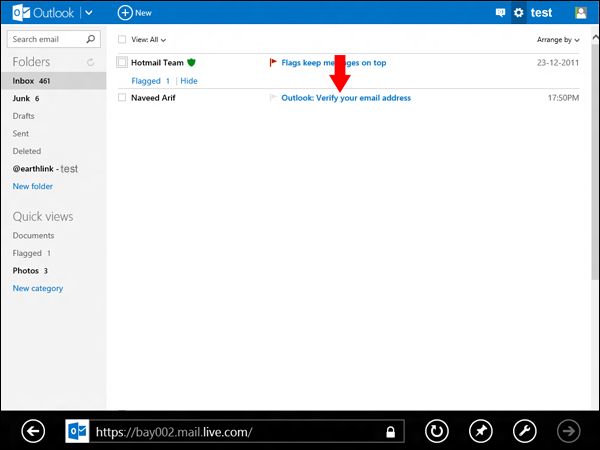Click the Hotmail Team sender name
This screenshot has width=600, height=450.
157,63
